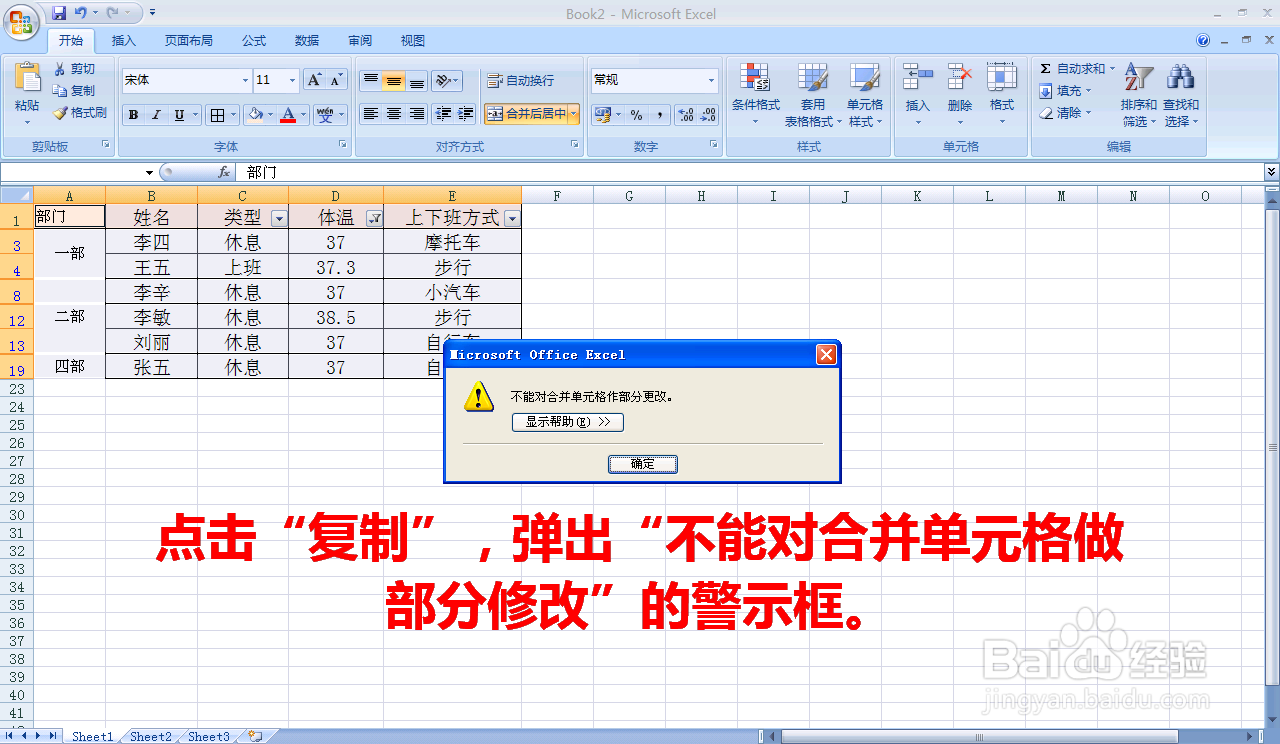1280x744 pixels.
Task: Click 确定 in the warning dialog
Action: (x=643, y=464)
